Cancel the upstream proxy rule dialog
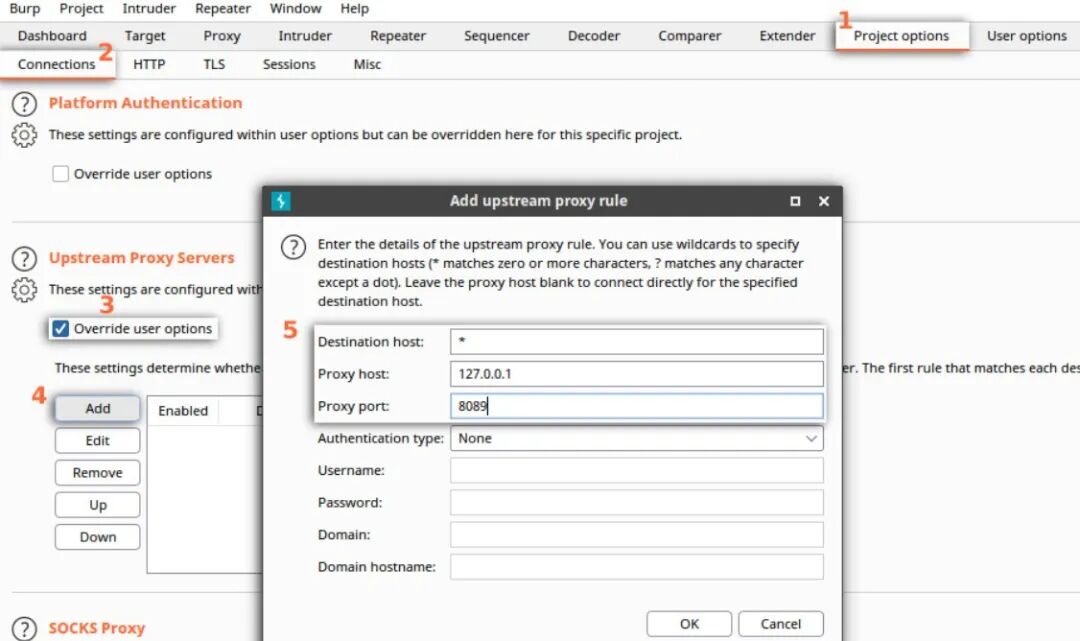 point(780,624)
